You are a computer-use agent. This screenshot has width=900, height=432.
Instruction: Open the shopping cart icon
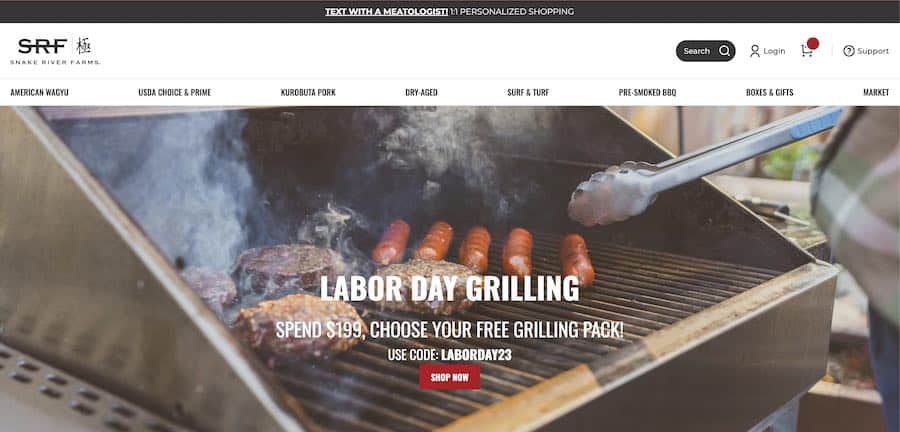806,52
